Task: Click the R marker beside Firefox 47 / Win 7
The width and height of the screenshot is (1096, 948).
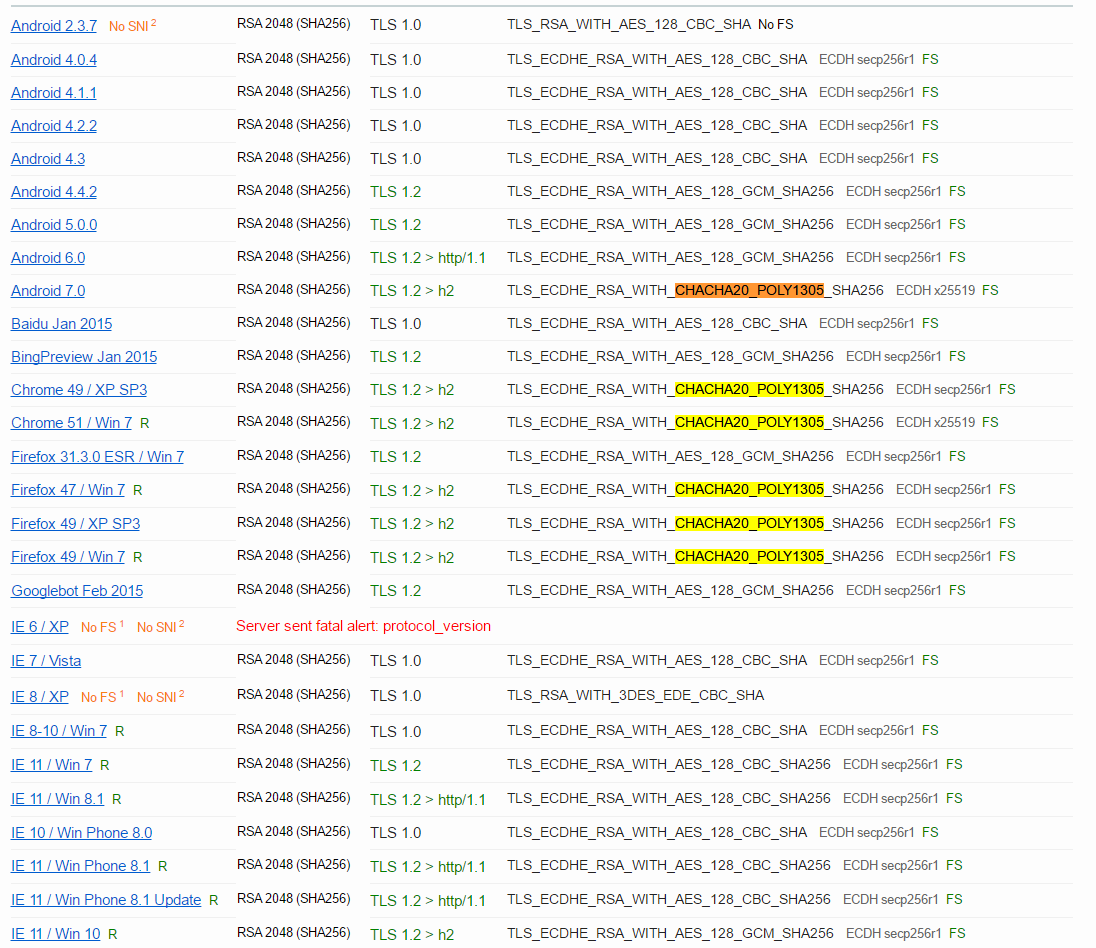Action: pos(138,491)
